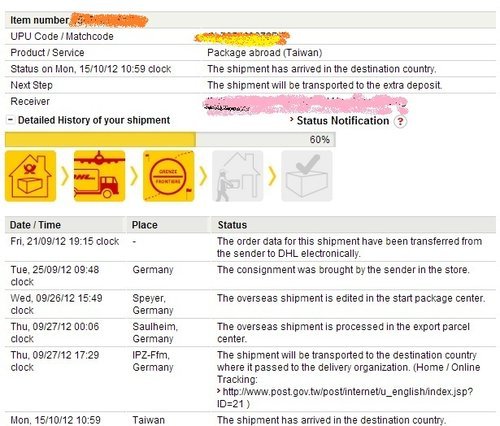Click the Grenze Frontiere border icon
The height and width of the screenshot is (426, 500).
tap(169, 176)
